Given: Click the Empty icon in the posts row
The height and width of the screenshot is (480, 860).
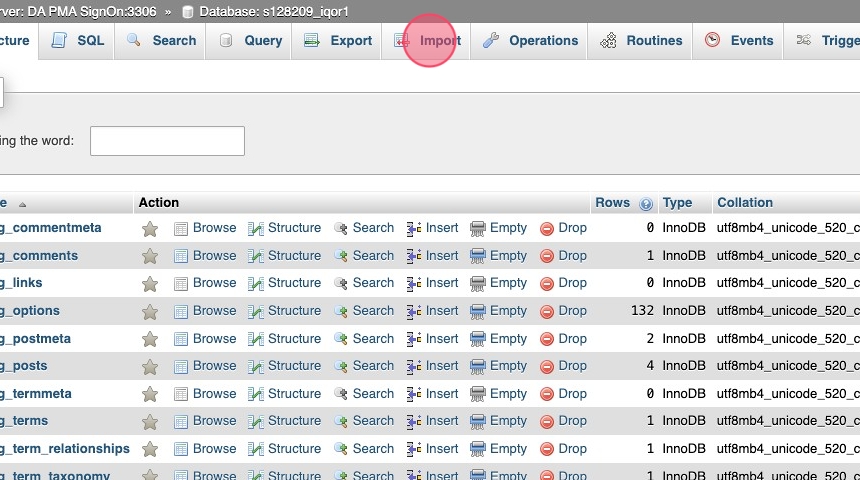Looking at the screenshot, I should pyautogui.click(x=478, y=367).
